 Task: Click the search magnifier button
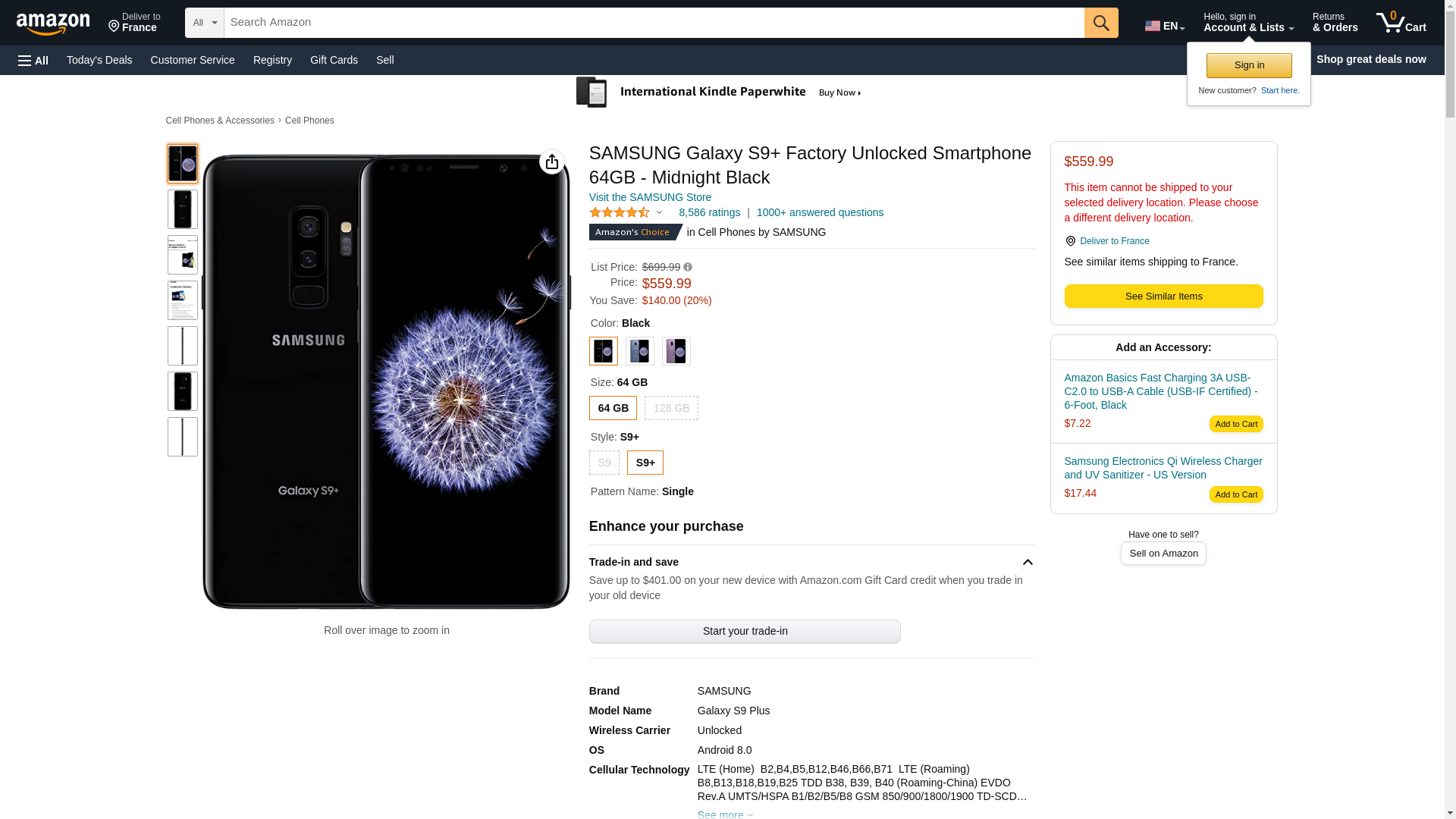[x=1101, y=23]
